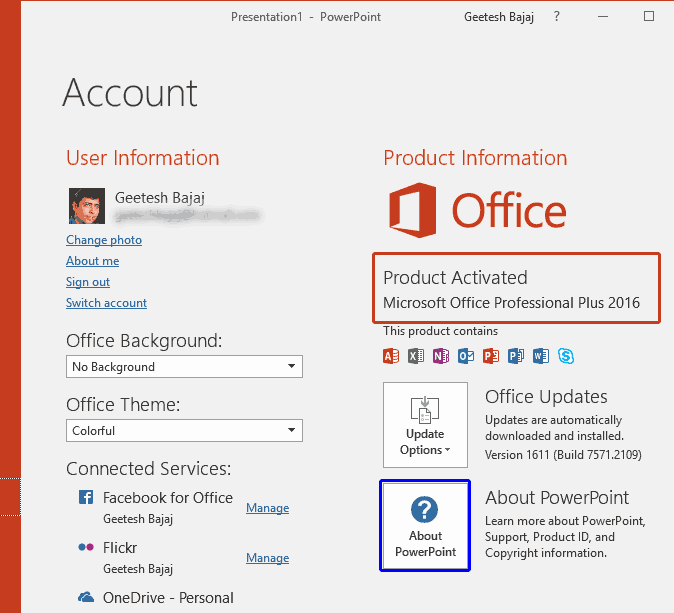Screen dimensions: 674x613
Task: Manage the Flickr connected service
Action: point(267,558)
